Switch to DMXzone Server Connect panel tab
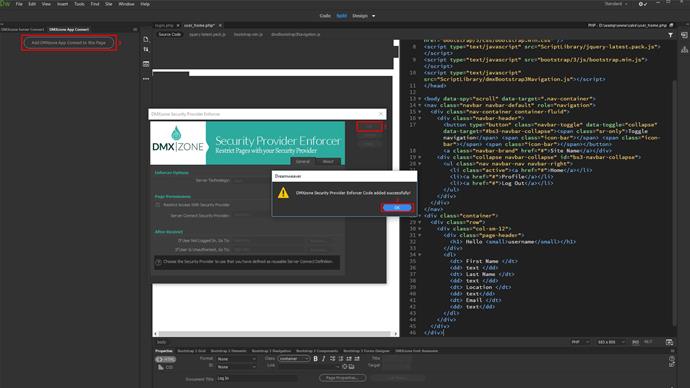The height and width of the screenshot is (388, 690). (22, 29)
